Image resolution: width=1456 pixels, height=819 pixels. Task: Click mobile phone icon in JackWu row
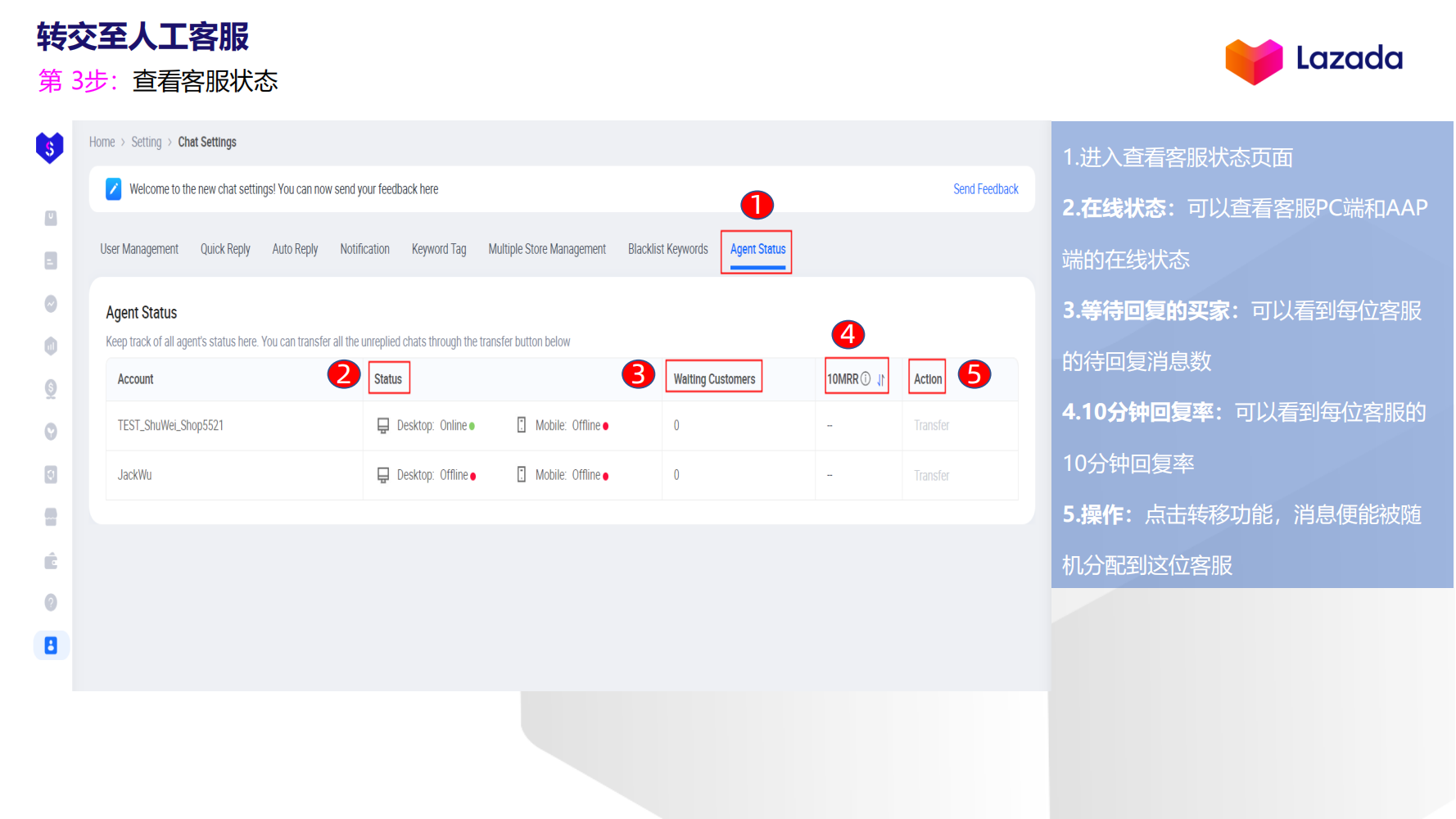[522, 474]
